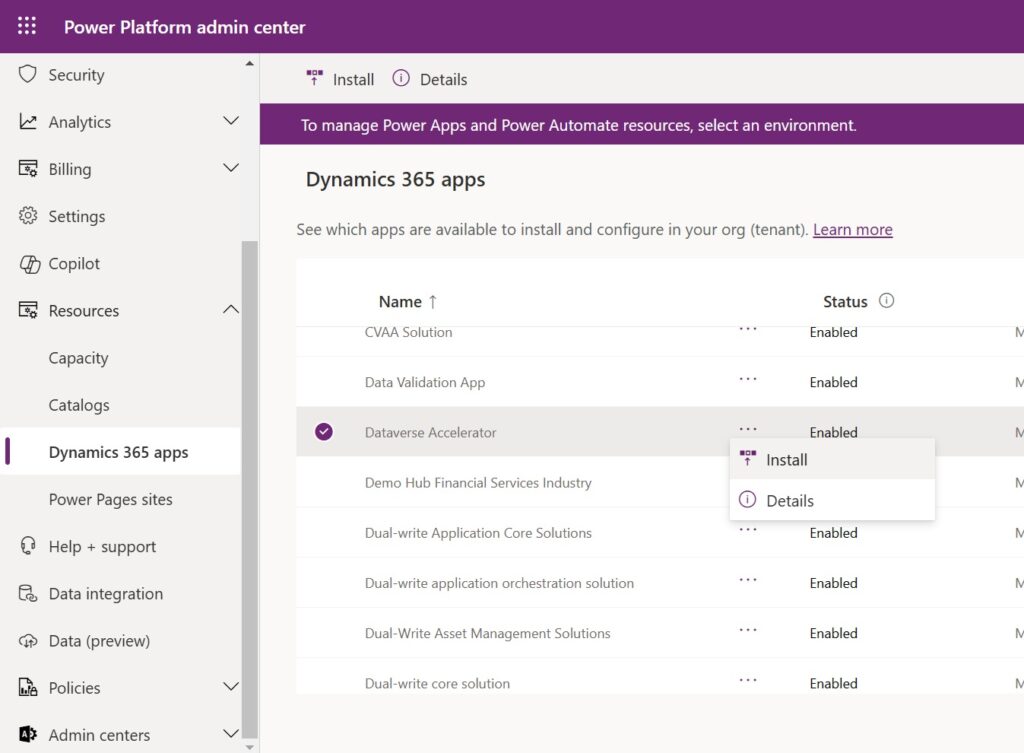Open Data (preview) in sidebar

[99, 641]
